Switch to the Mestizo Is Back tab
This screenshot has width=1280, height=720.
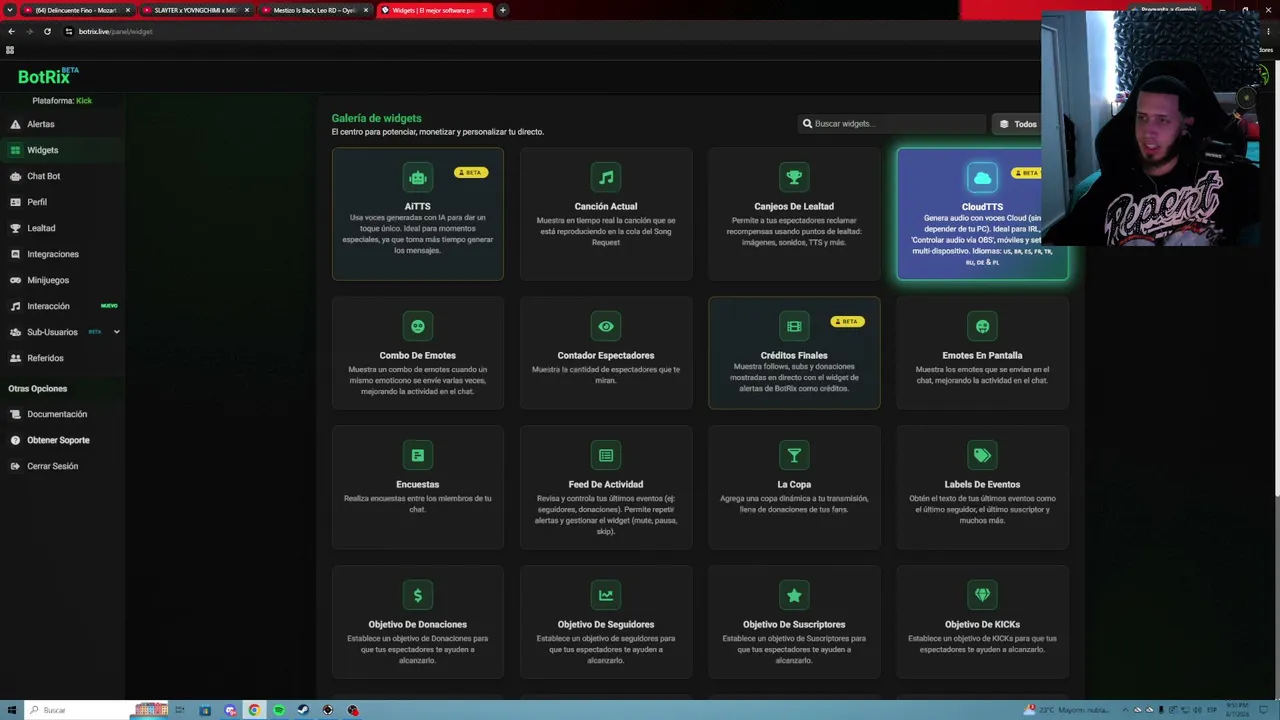pyautogui.click(x=314, y=10)
